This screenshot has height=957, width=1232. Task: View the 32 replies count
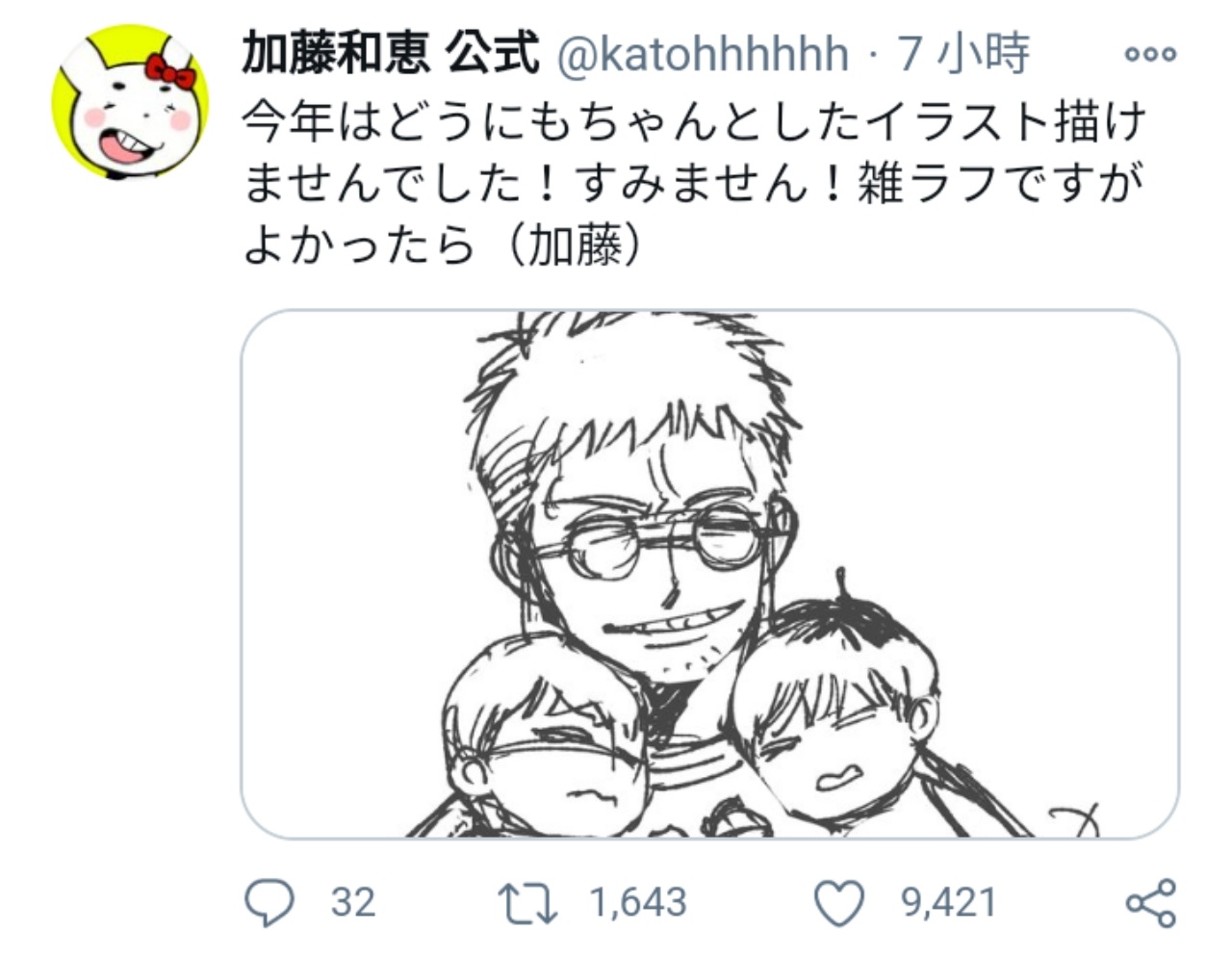(x=353, y=903)
